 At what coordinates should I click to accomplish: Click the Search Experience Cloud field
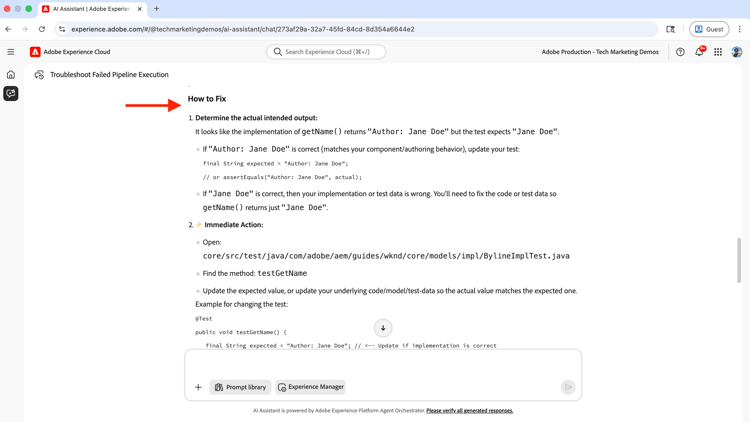(326, 52)
